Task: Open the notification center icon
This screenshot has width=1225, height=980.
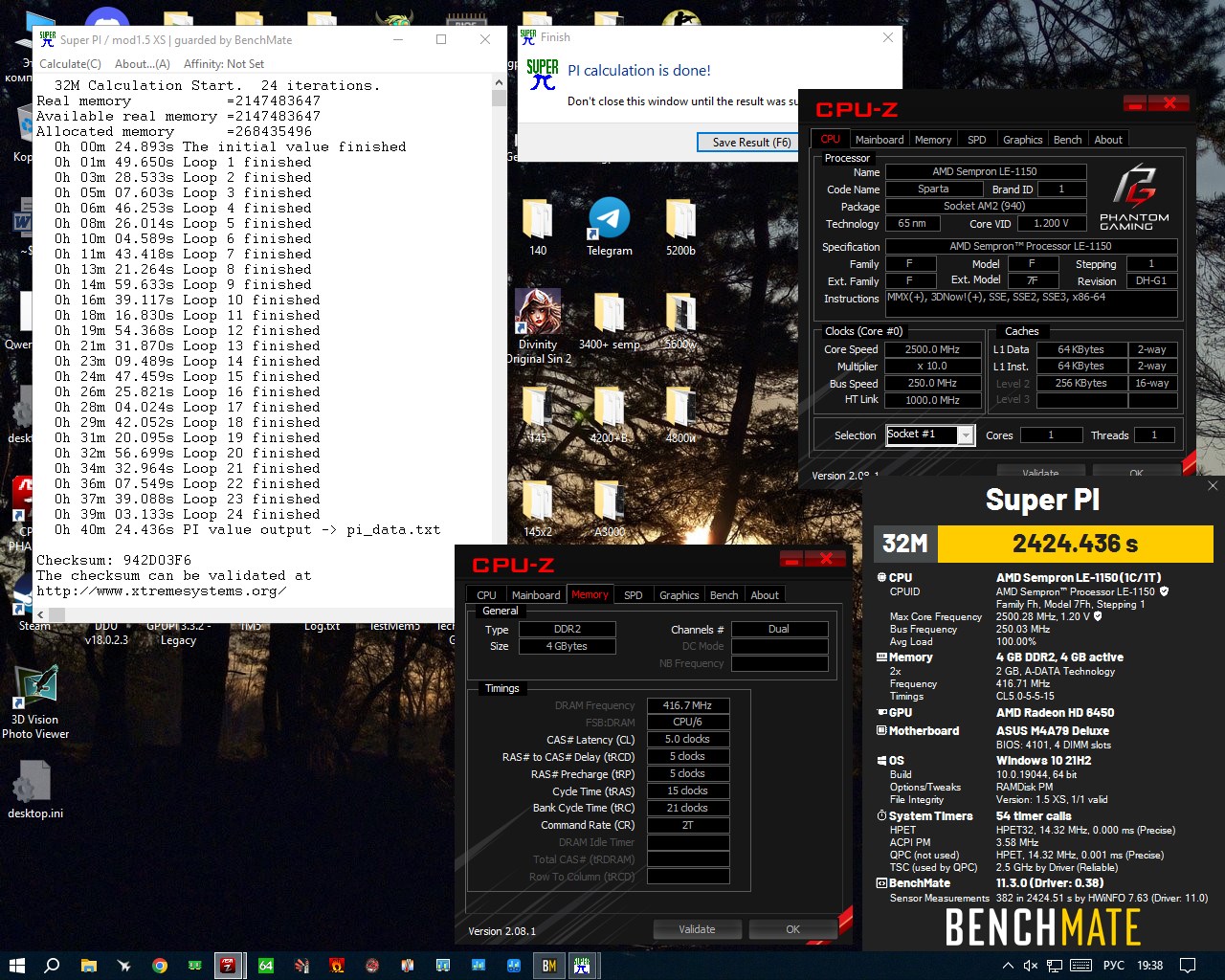Action: point(1188,965)
